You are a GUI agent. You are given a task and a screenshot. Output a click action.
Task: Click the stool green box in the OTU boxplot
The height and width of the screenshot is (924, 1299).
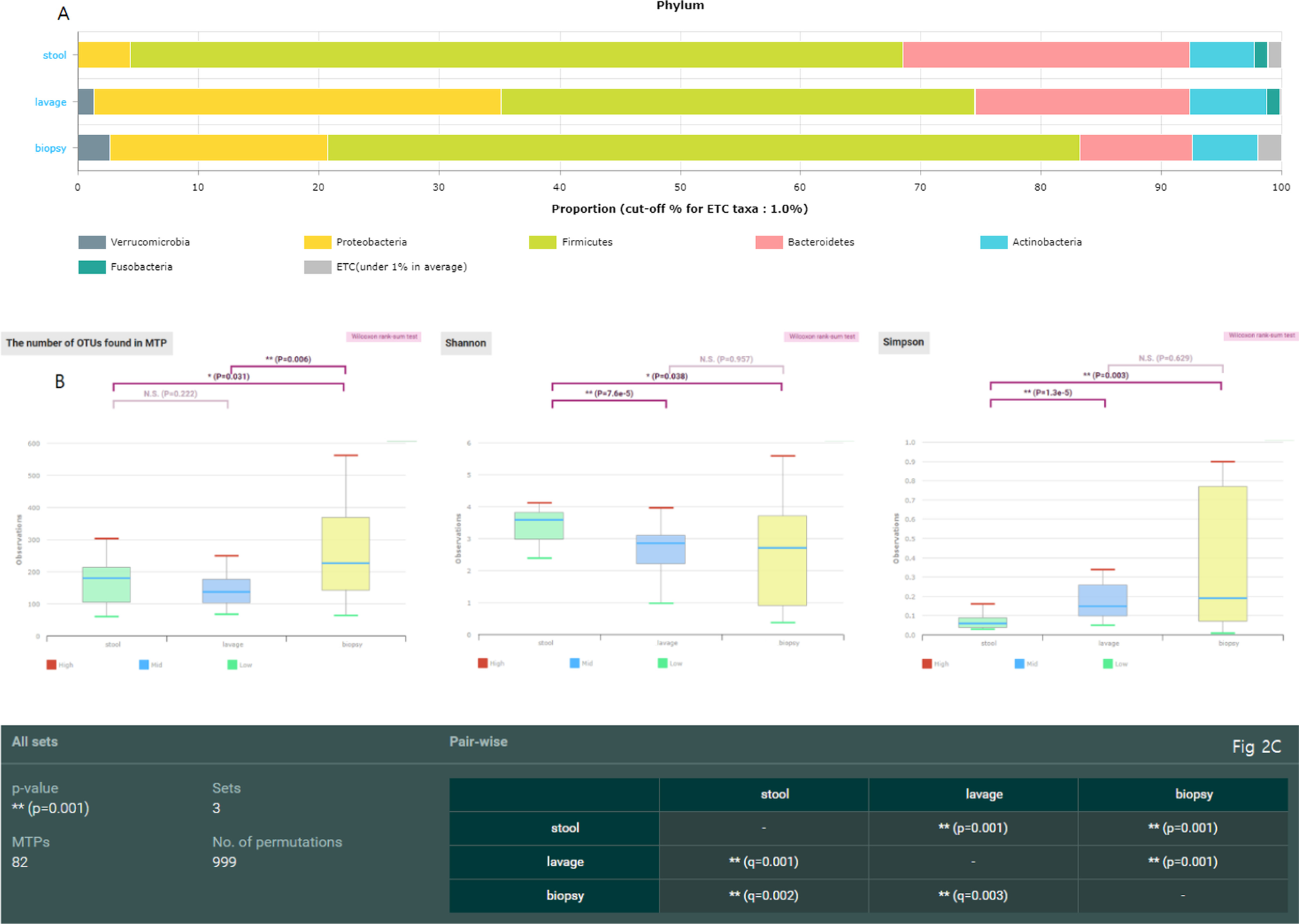click(106, 585)
